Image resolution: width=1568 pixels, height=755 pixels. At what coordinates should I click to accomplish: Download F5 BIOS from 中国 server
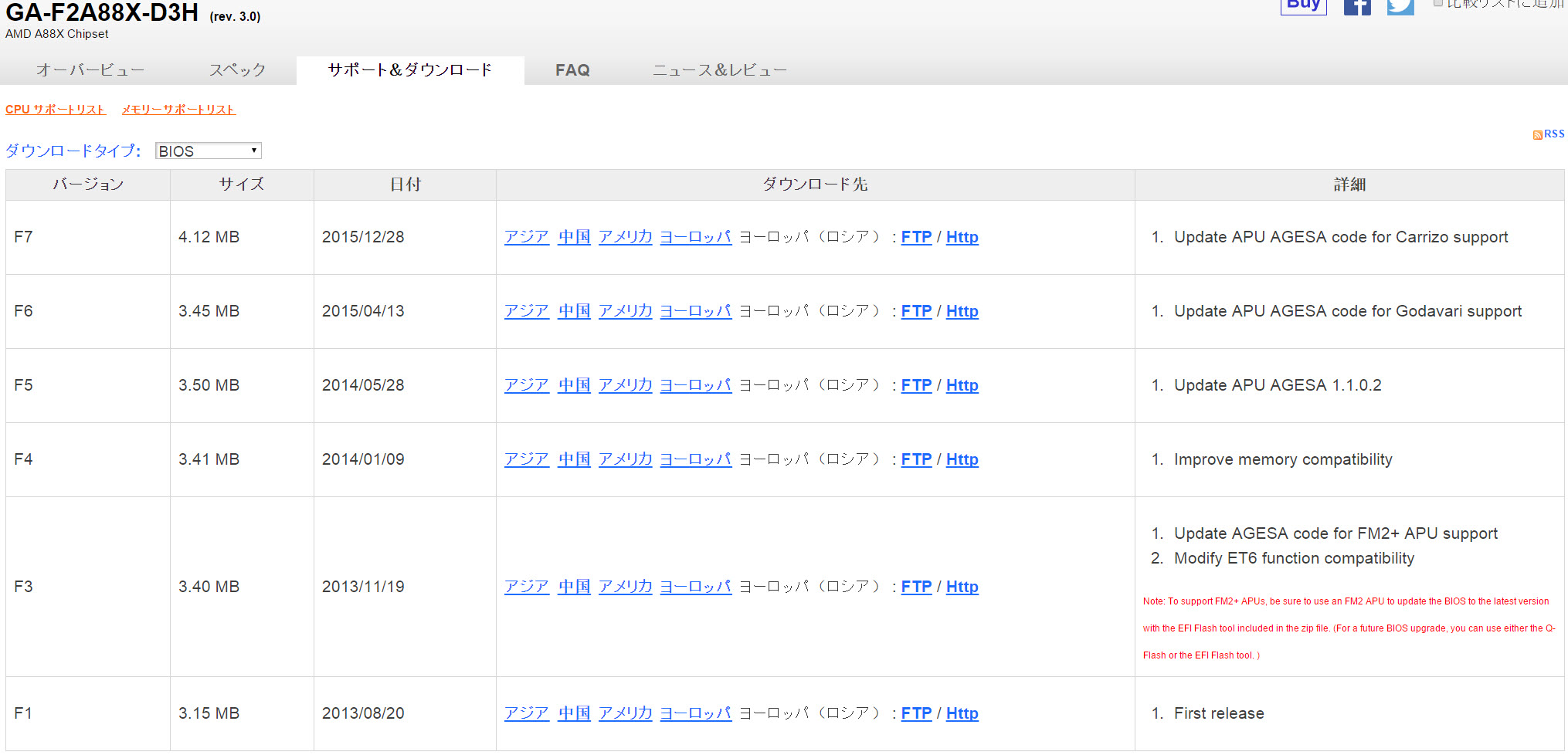pyautogui.click(x=574, y=385)
